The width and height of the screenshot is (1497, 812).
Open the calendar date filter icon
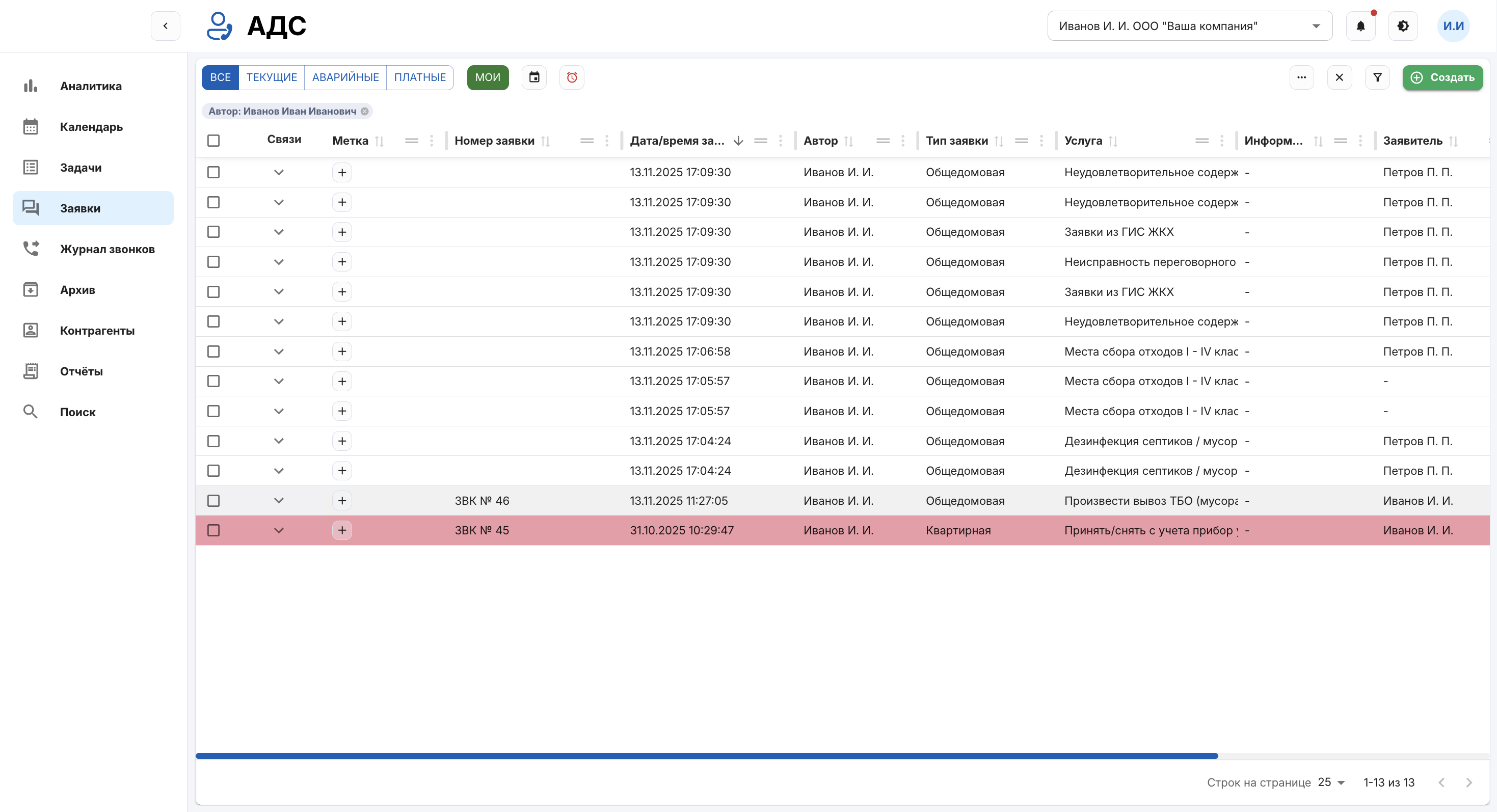tap(534, 77)
